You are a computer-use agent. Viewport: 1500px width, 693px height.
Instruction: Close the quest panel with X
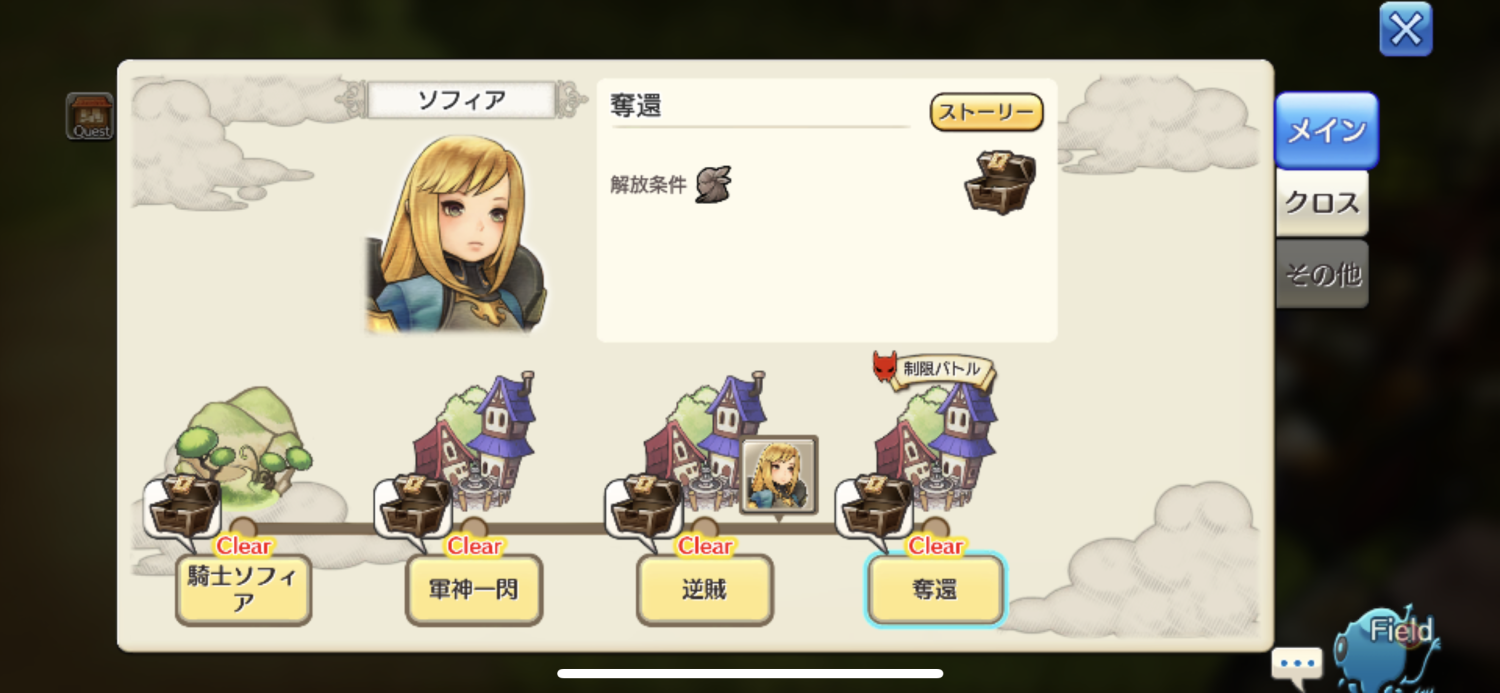point(1405,29)
